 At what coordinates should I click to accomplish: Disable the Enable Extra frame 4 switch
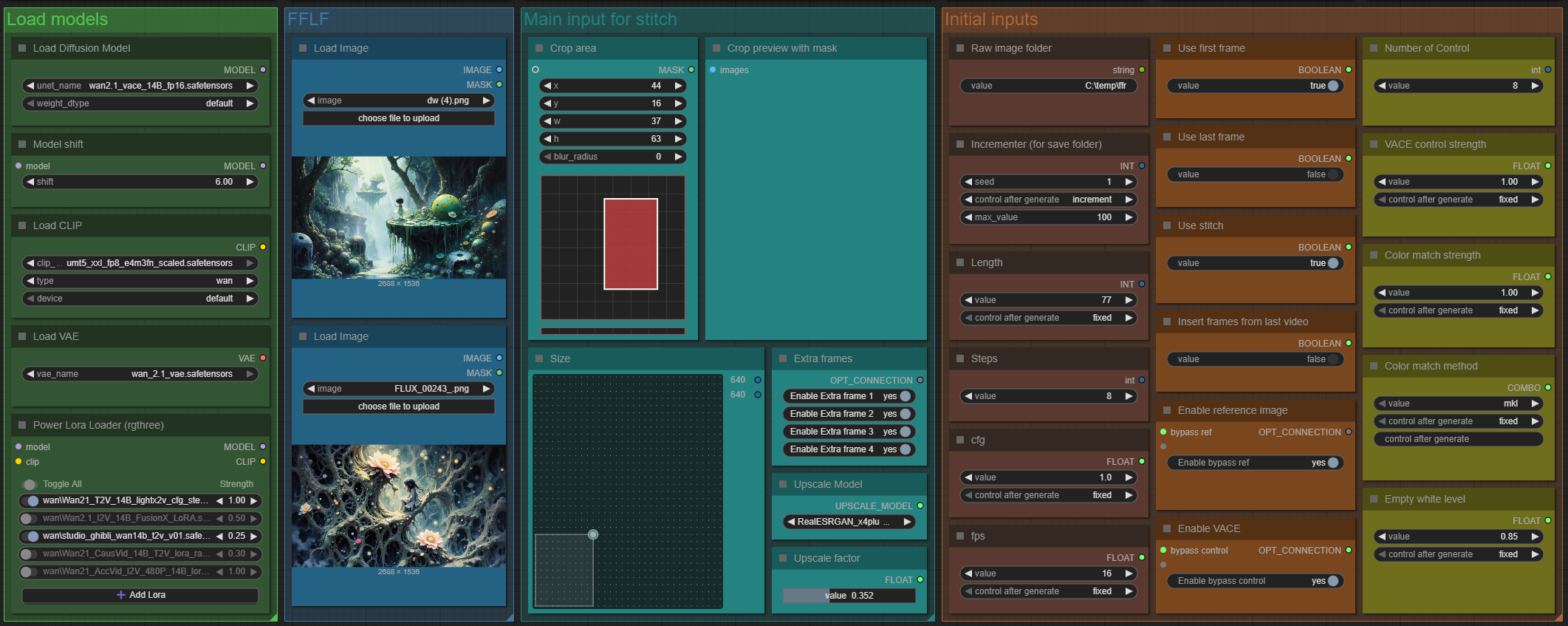point(905,449)
